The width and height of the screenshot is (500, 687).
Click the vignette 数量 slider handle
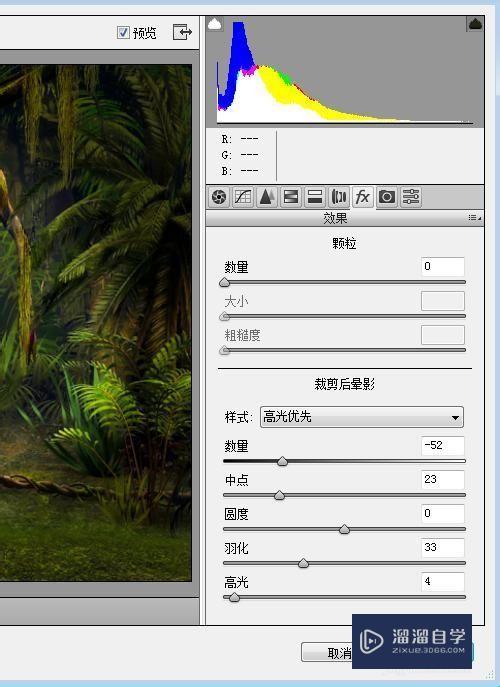(x=283, y=461)
